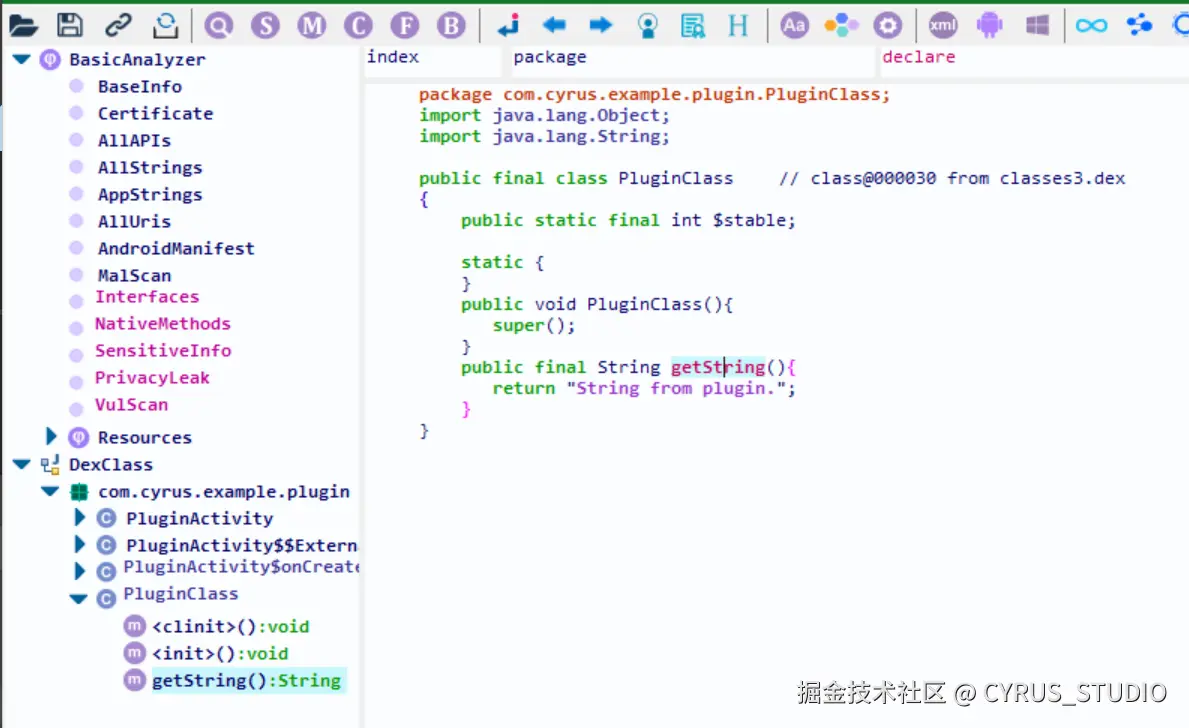
Task: Expand the Resources tree node
Action: tap(51, 436)
